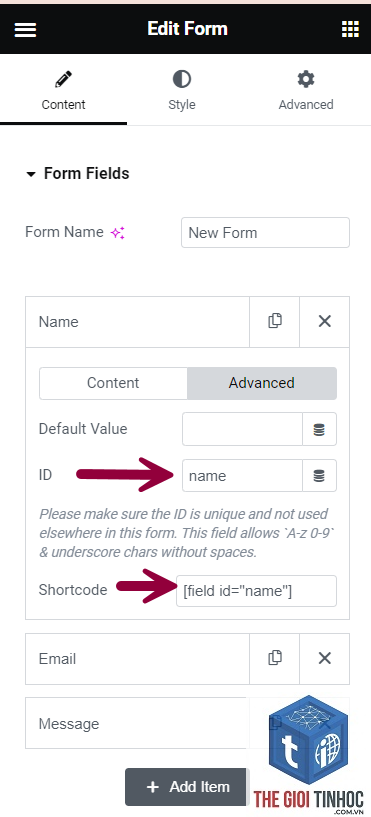Collapse the Name field item

[137, 322]
